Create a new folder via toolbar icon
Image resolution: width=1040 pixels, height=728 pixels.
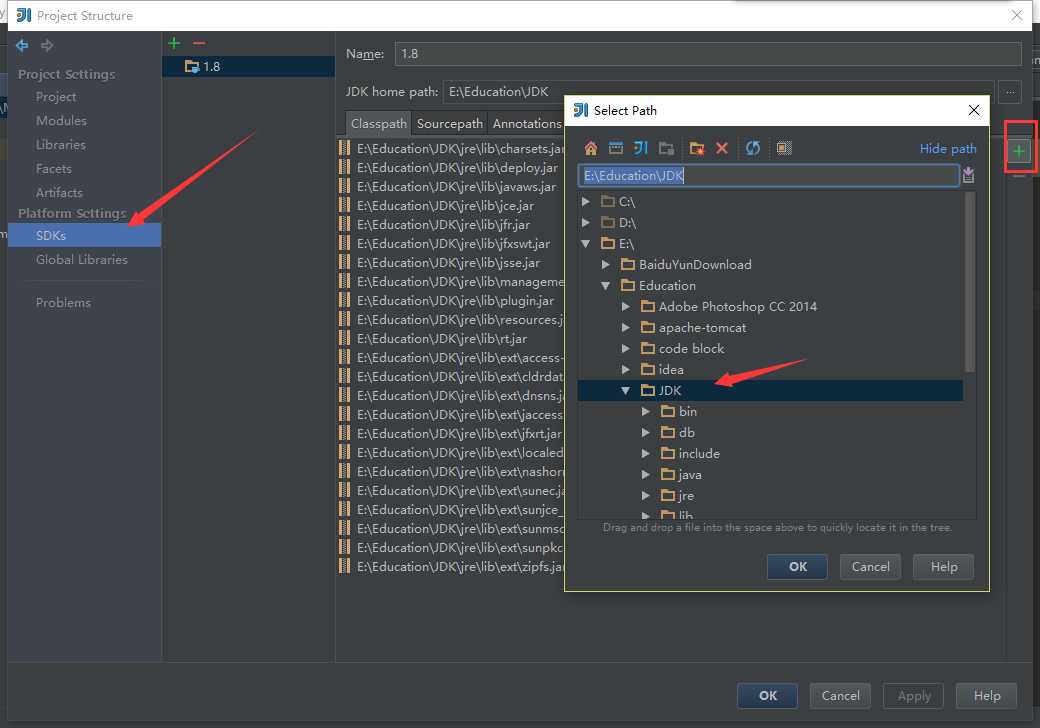[x=696, y=149]
